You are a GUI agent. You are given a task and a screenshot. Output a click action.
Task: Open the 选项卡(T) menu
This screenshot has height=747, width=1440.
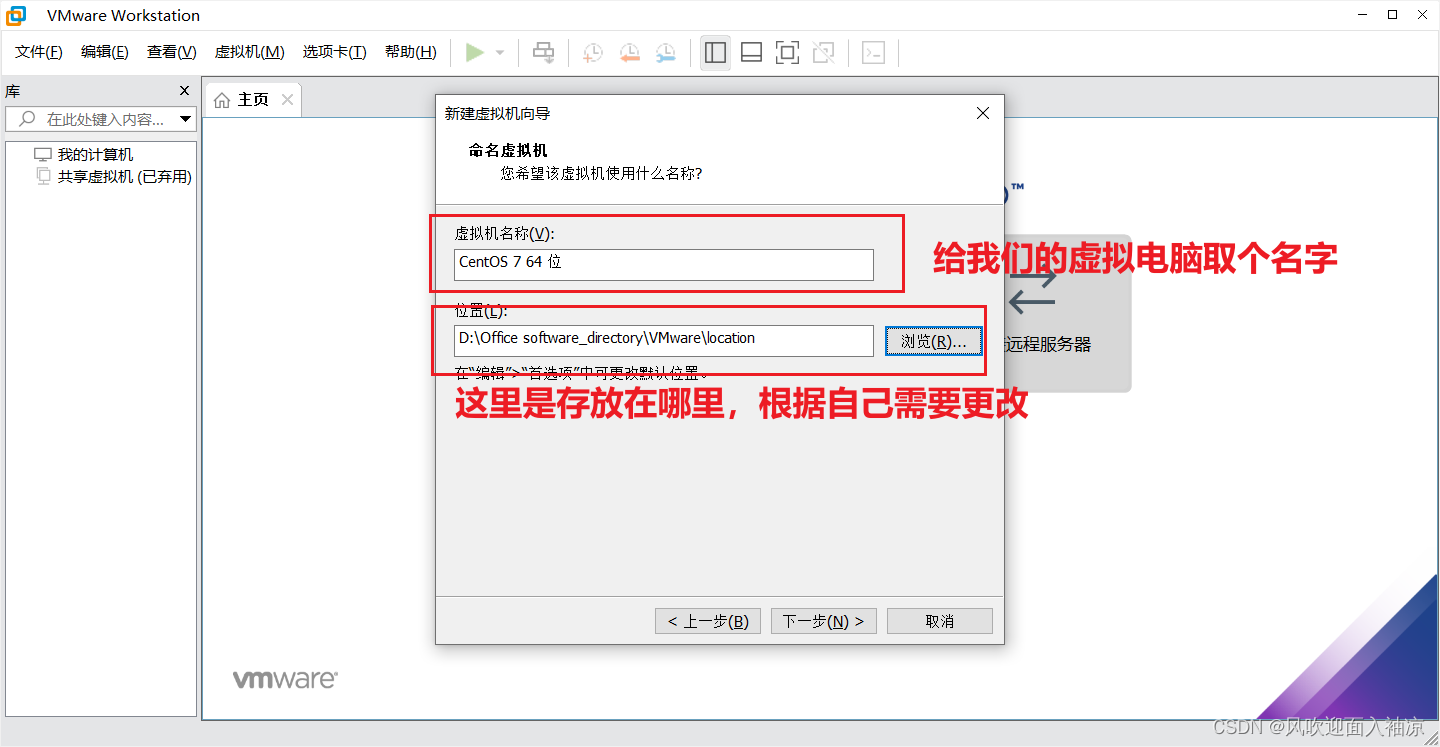click(x=335, y=52)
